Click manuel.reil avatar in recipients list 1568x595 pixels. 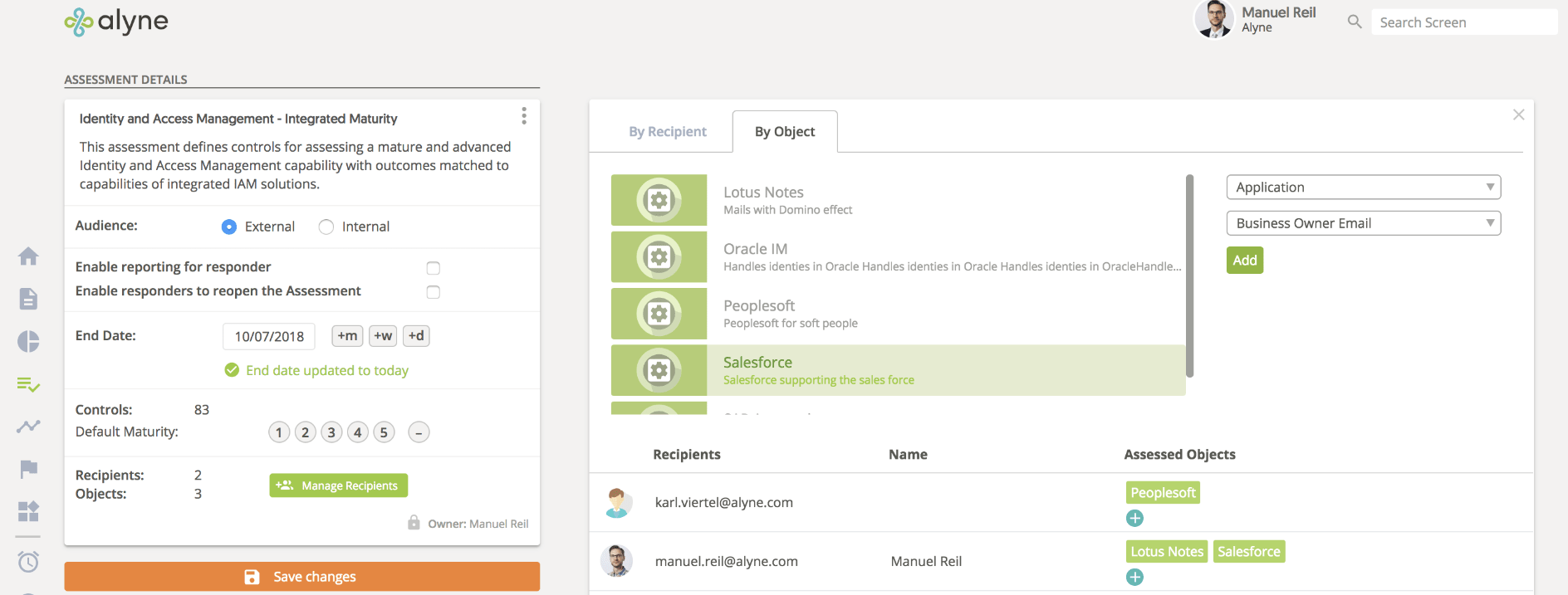617,561
